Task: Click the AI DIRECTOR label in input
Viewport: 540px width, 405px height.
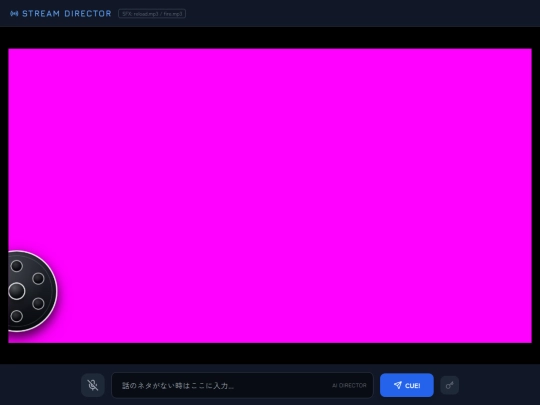Action: click(349, 385)
